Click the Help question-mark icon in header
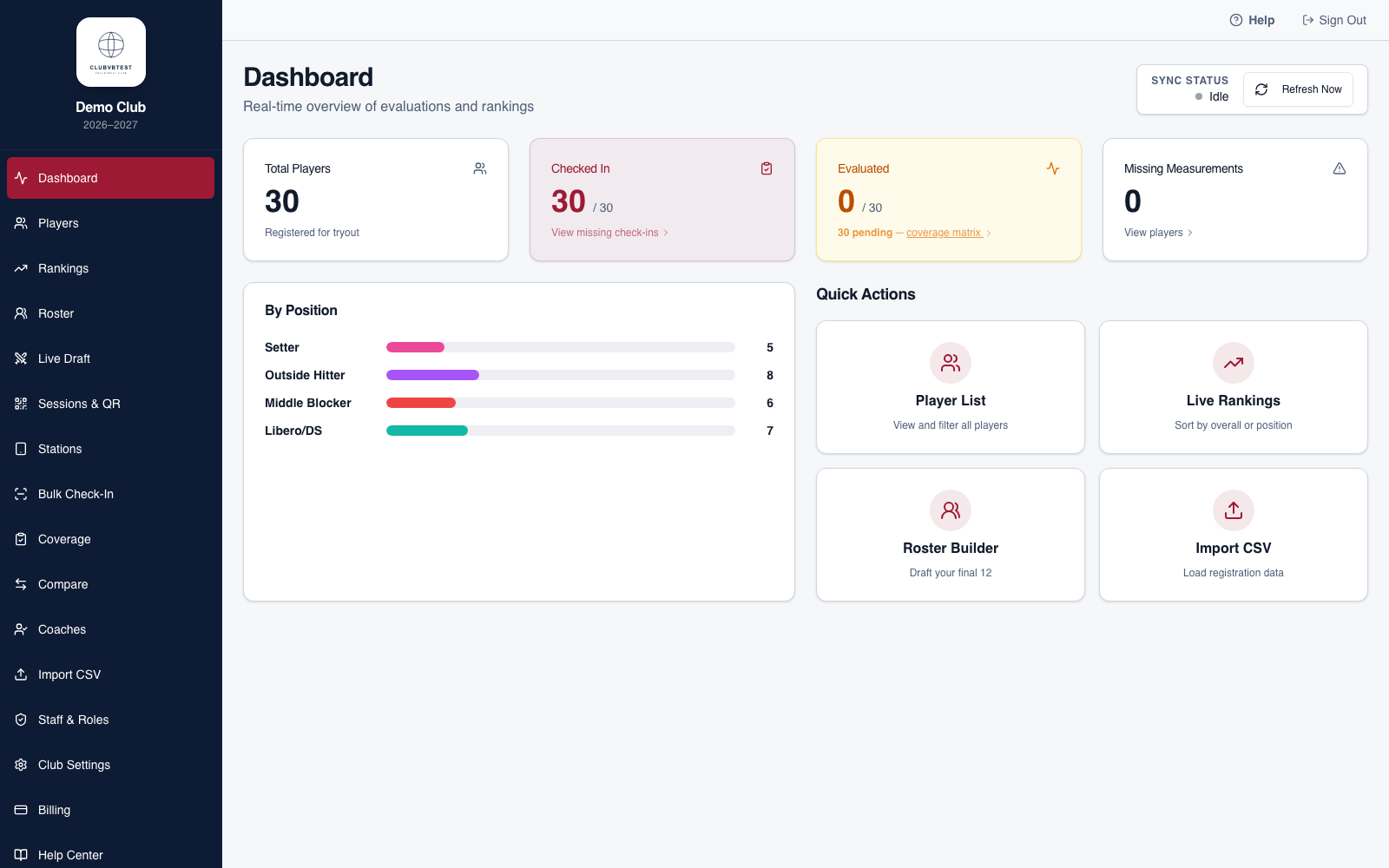1389x868 pixels. [x=1236, y=20]
